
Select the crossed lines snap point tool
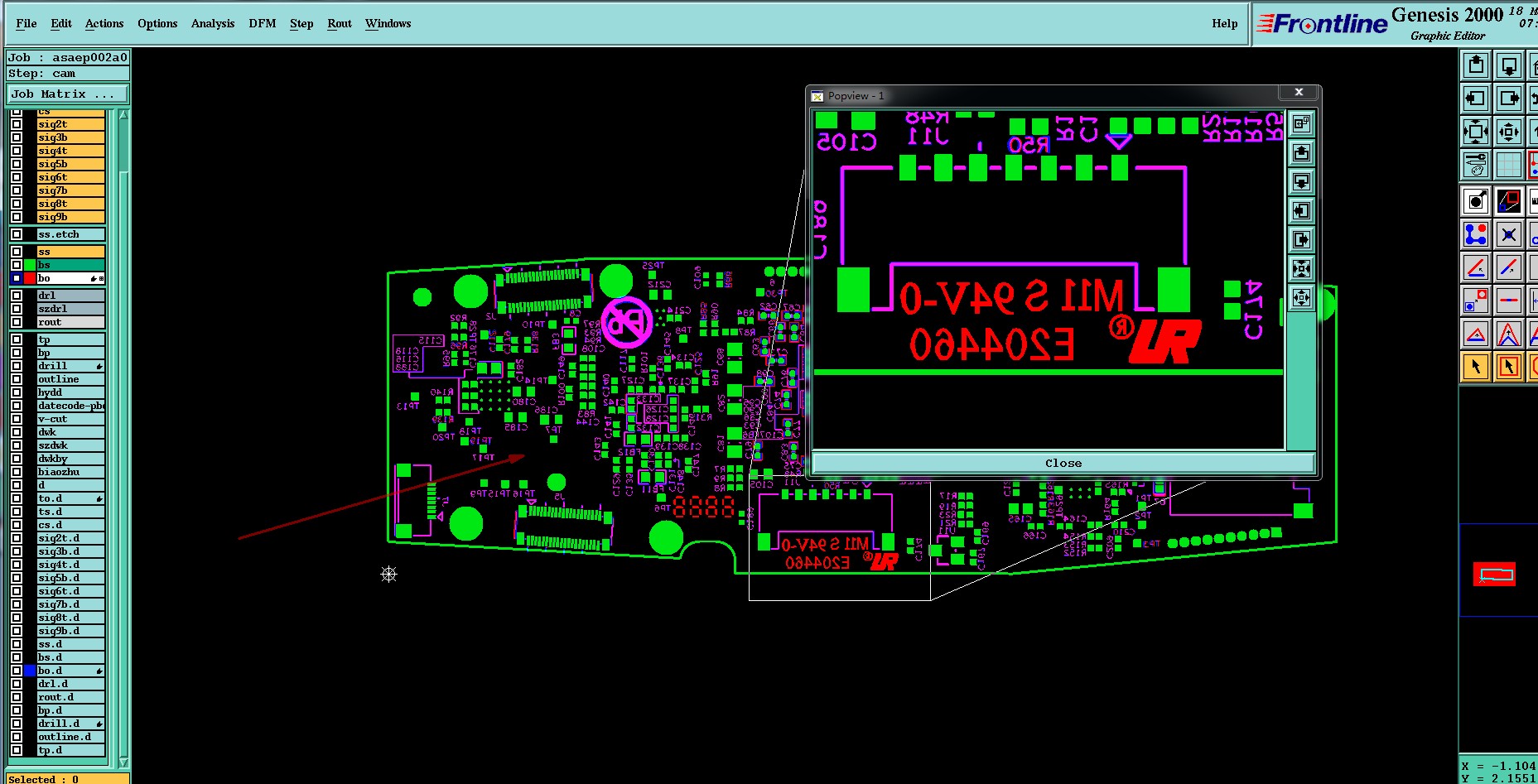(1509, 234)
